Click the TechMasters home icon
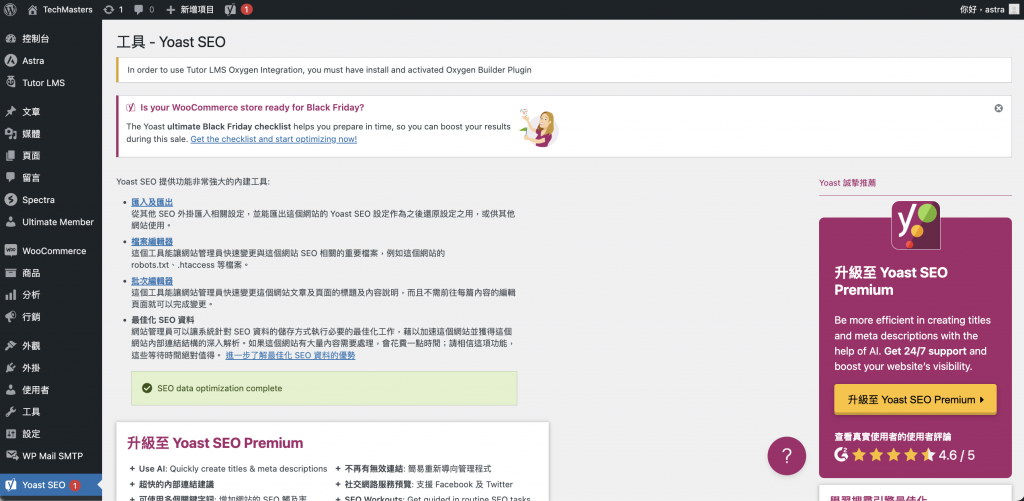The image size is (1024, 501). 33,9
